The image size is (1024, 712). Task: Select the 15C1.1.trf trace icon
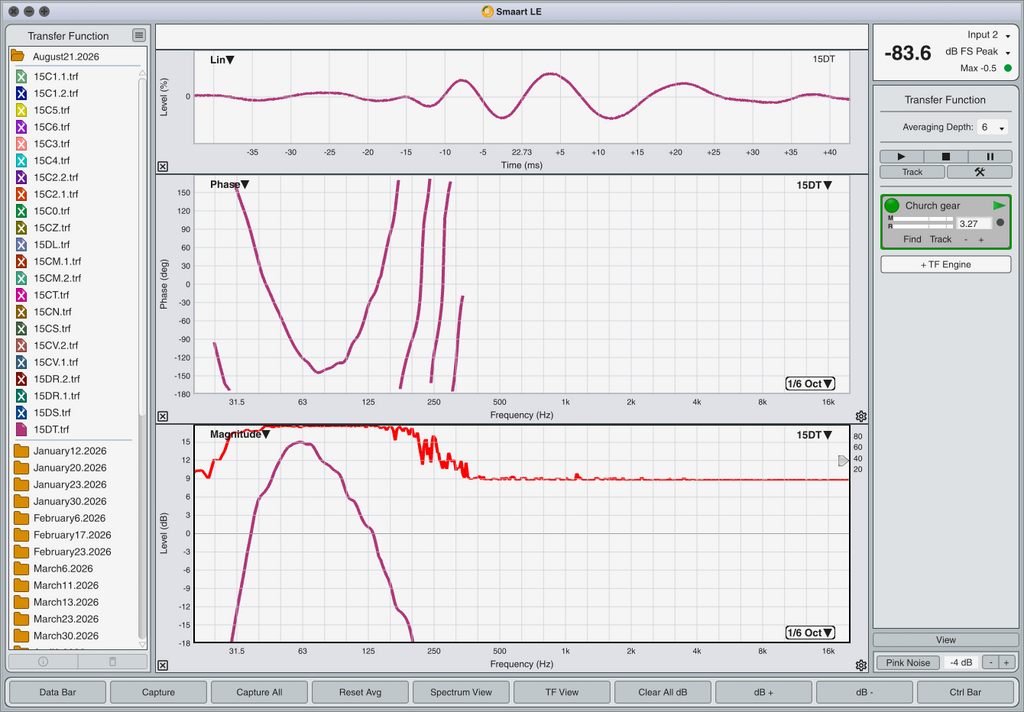pyautogui.click(x=21, y=76)
